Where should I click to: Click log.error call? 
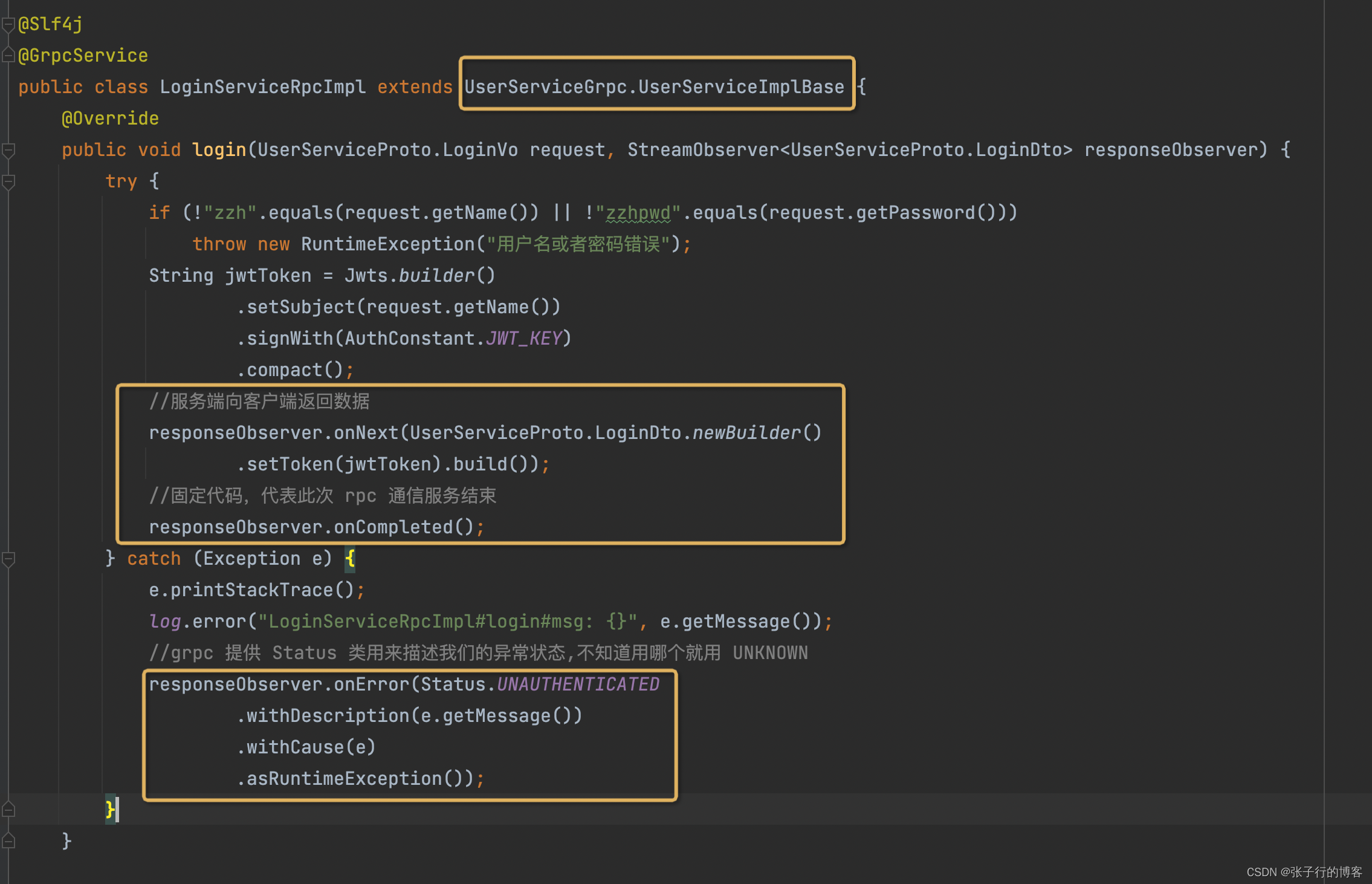(x=198, y=622)
